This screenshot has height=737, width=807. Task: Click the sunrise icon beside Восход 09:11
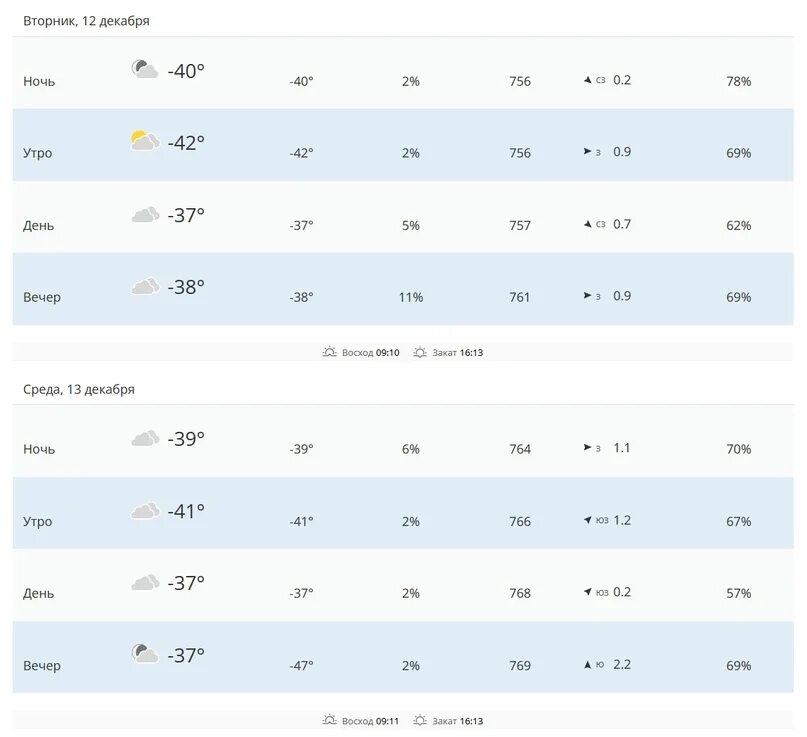(329, 720)
